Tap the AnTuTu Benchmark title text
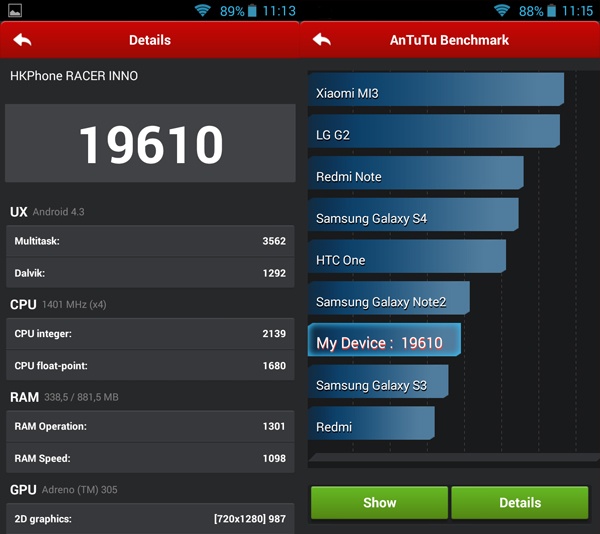600x534 pixels. pos(449,40)
